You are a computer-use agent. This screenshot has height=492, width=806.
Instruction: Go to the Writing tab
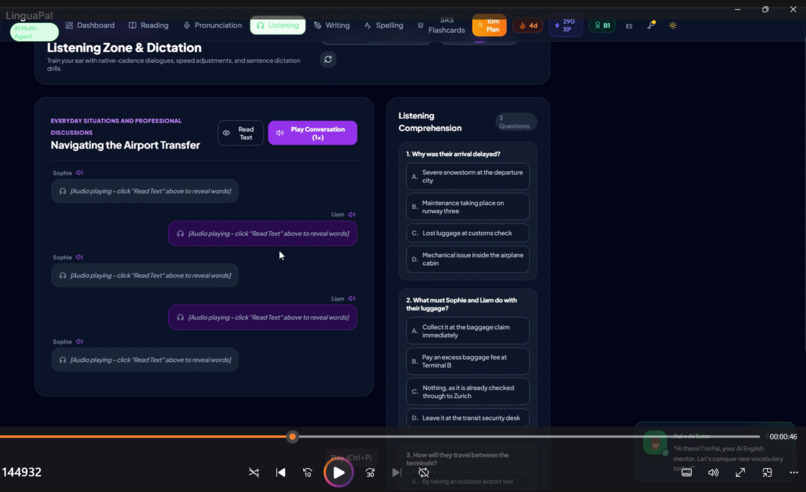(x=332, y=25)
